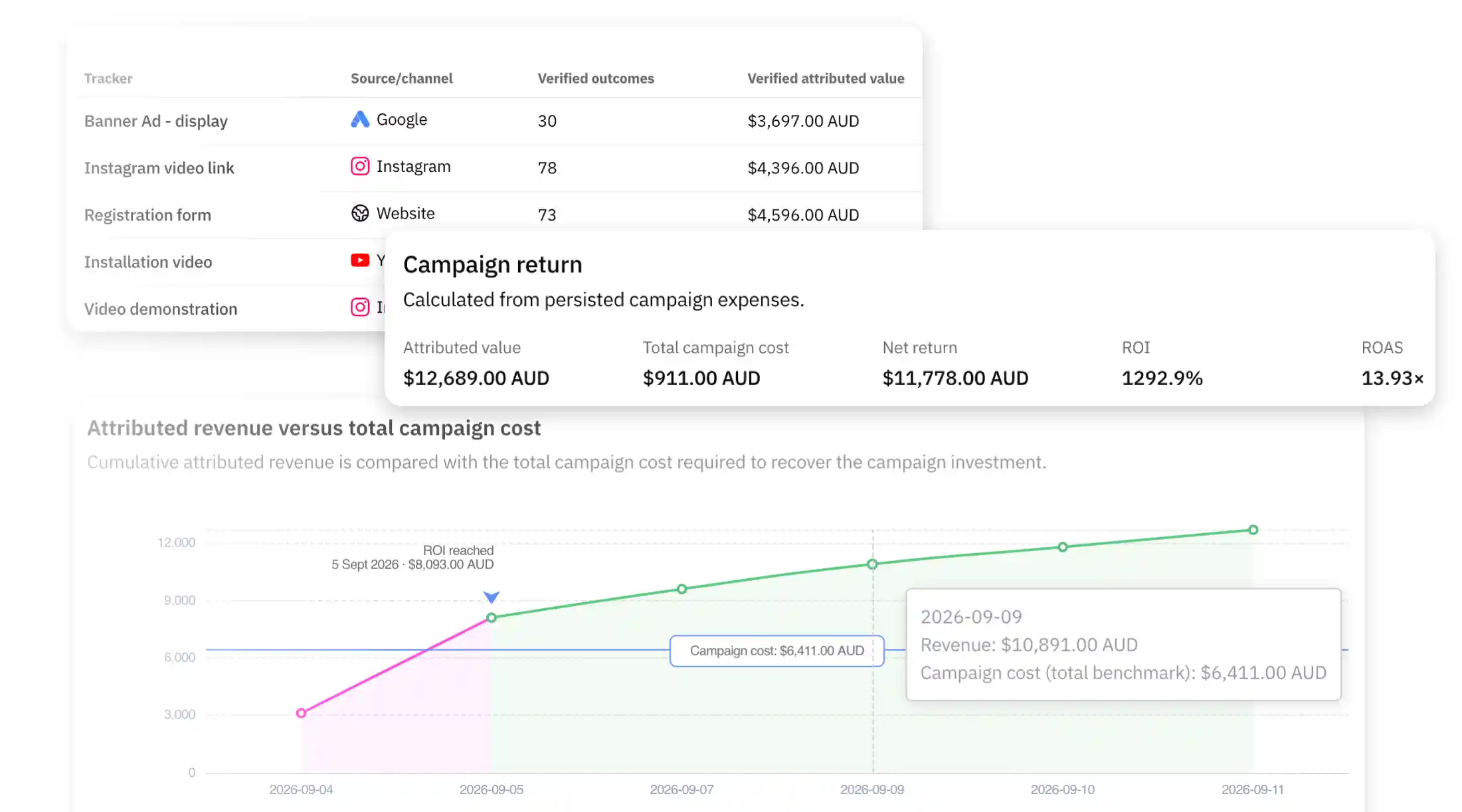Open the Installation video tracker
This screenshot has height=812, width=1462.
(148, 262)
